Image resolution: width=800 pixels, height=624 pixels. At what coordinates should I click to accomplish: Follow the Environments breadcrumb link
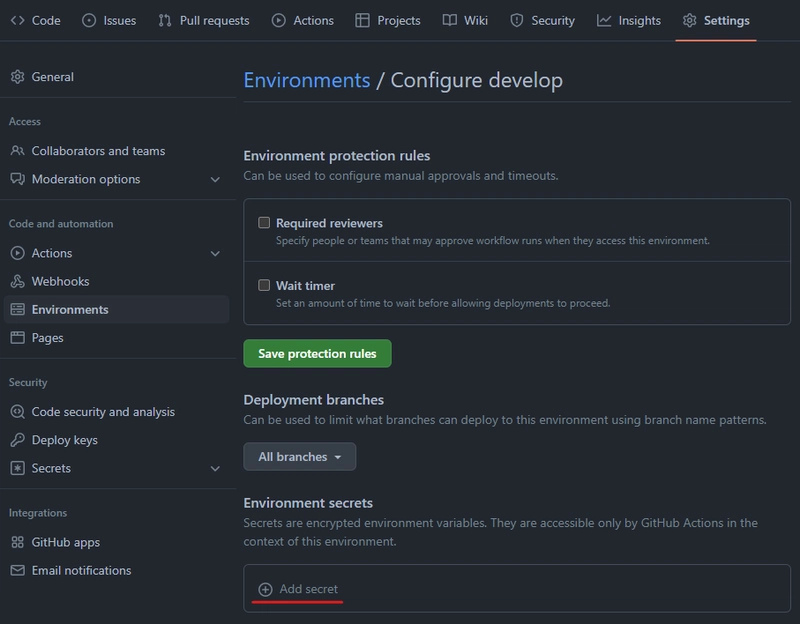(x=307, y=80)
